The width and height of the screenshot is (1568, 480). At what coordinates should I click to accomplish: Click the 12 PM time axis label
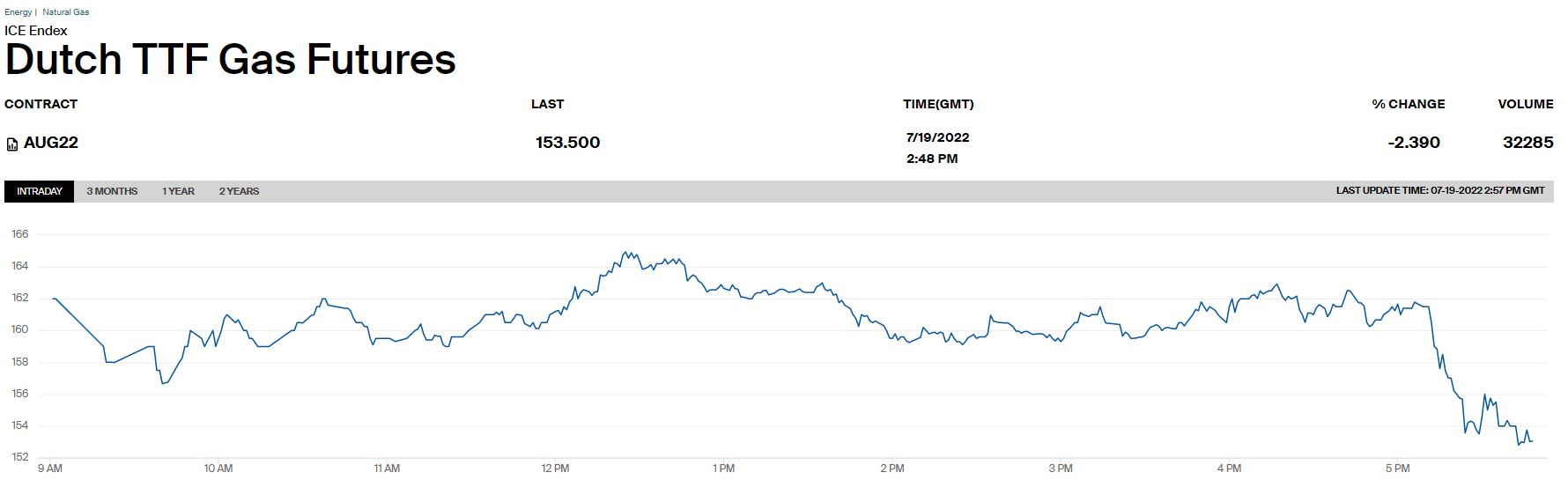(x=555, y=469)
